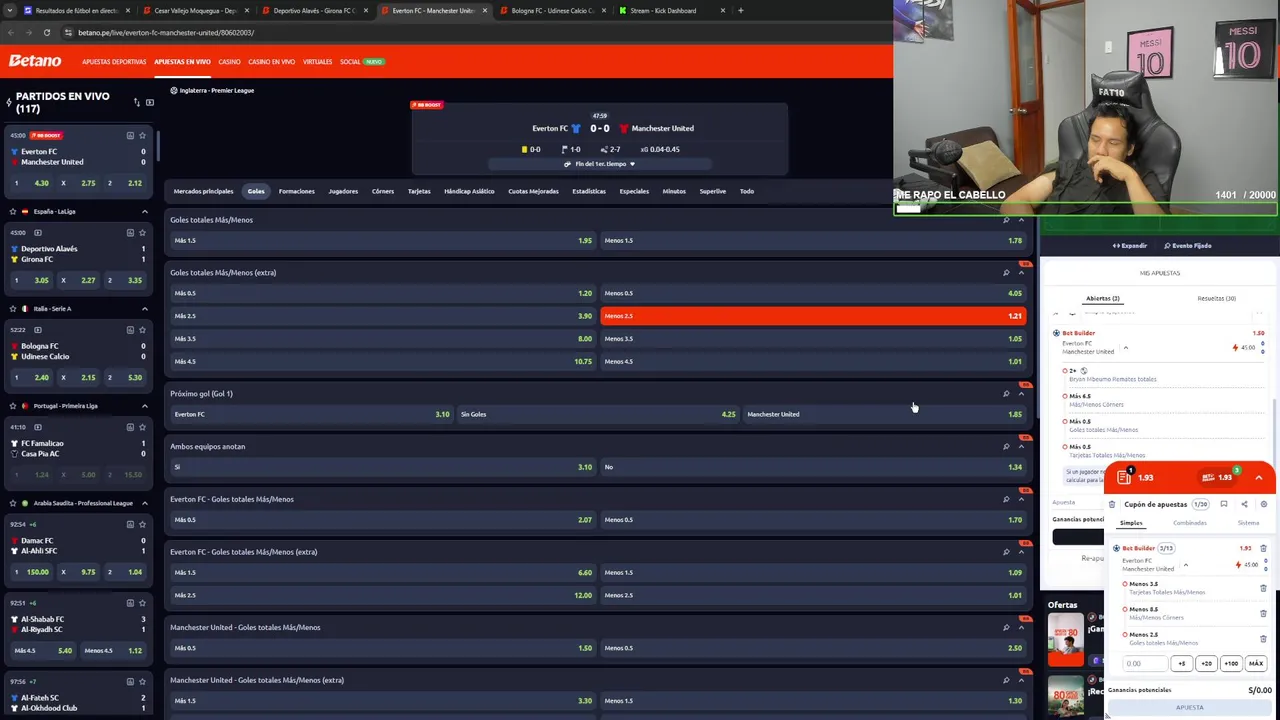This screenshot has width=1280, height=720.
Task: Favorite the Italia - Serie A league star
Action: pos(12,308)
